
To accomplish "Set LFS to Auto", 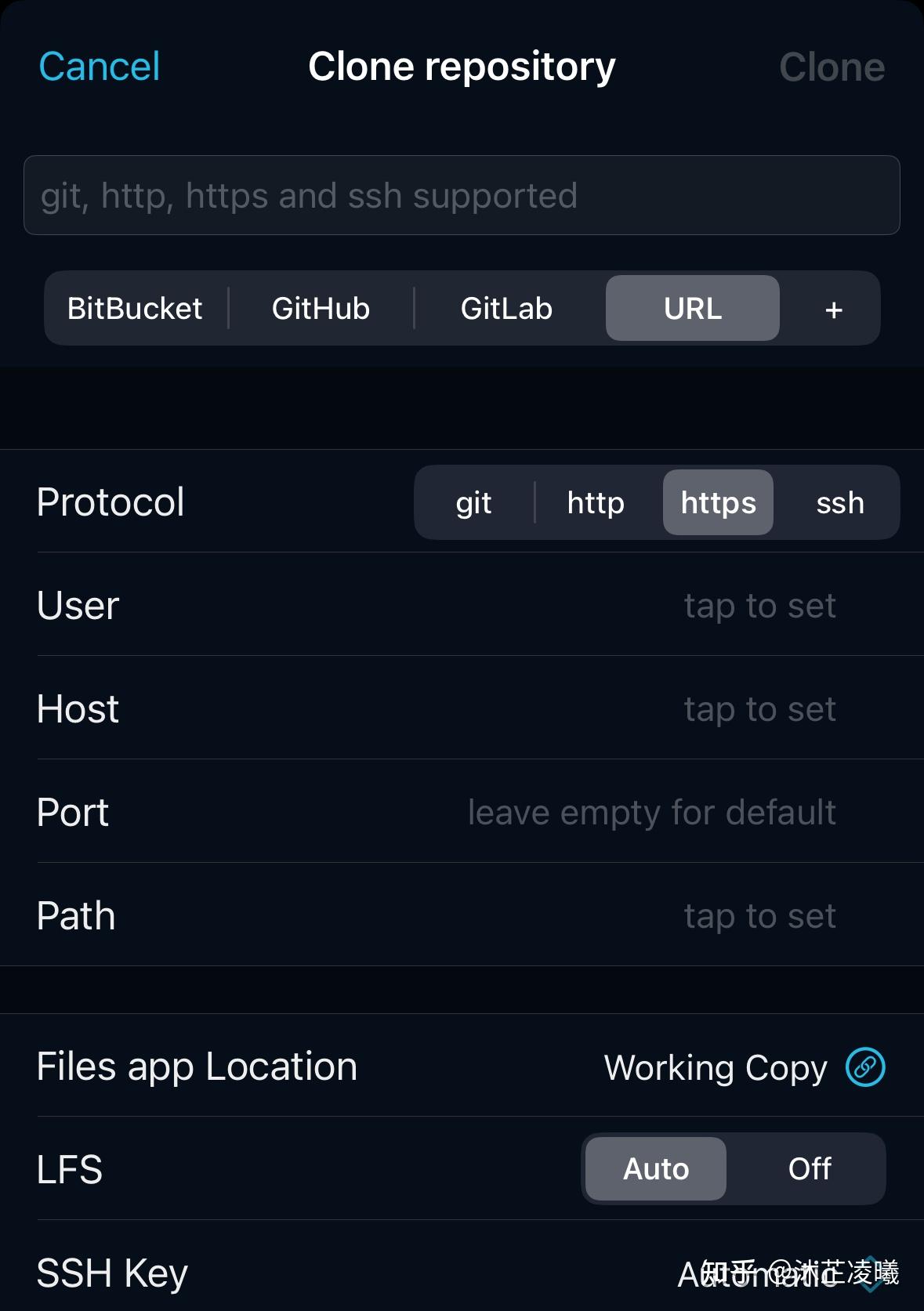I will click(x=655, y=1168).
